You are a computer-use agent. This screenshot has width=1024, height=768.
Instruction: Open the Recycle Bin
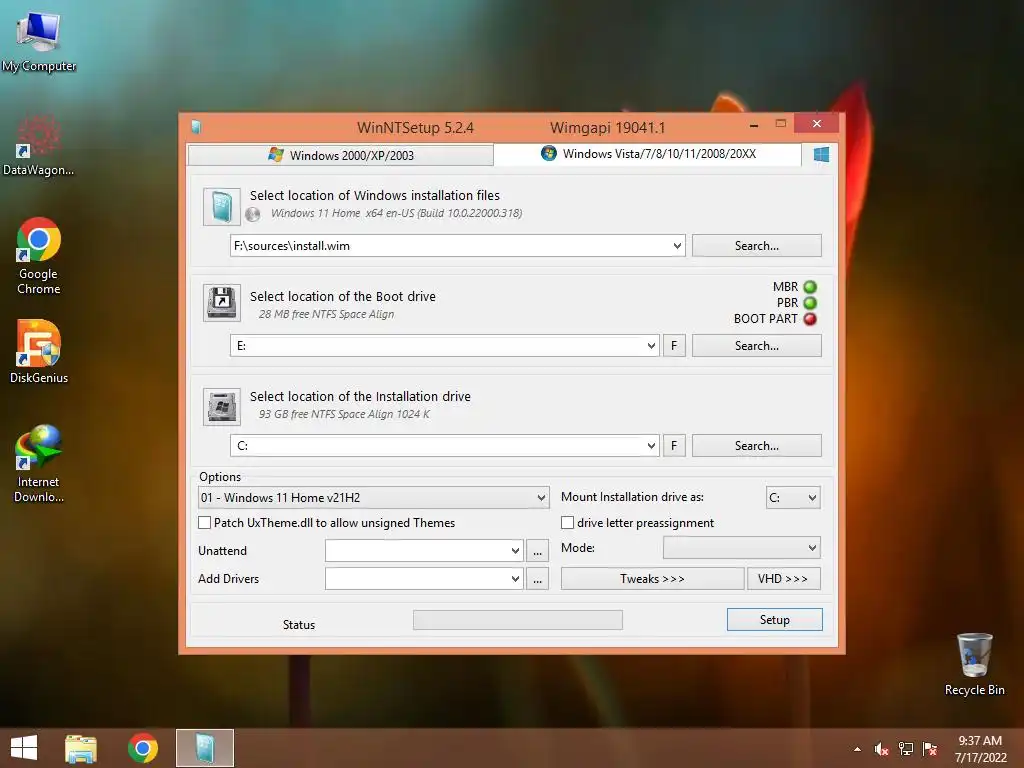(x=974, y=664)
